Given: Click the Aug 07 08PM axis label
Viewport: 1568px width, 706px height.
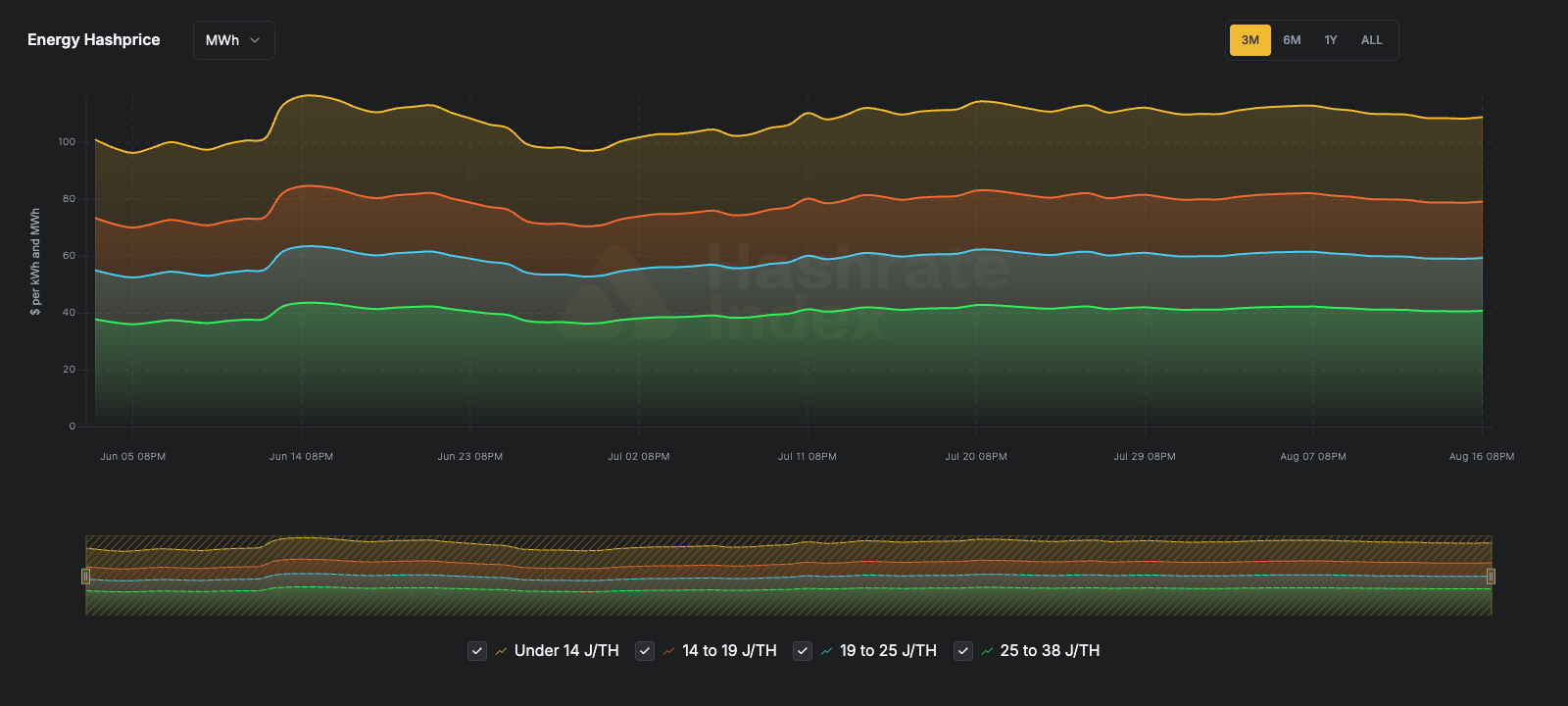Looking at the screenshot, I should (1313, 457).
